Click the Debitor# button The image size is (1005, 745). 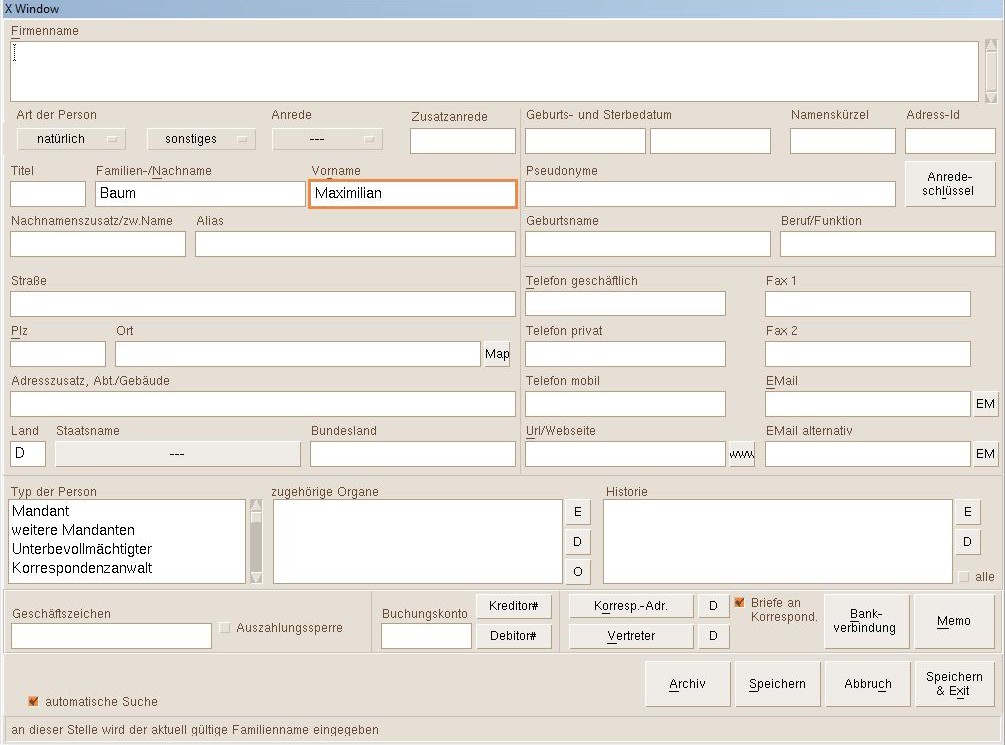tap(513, 636)
